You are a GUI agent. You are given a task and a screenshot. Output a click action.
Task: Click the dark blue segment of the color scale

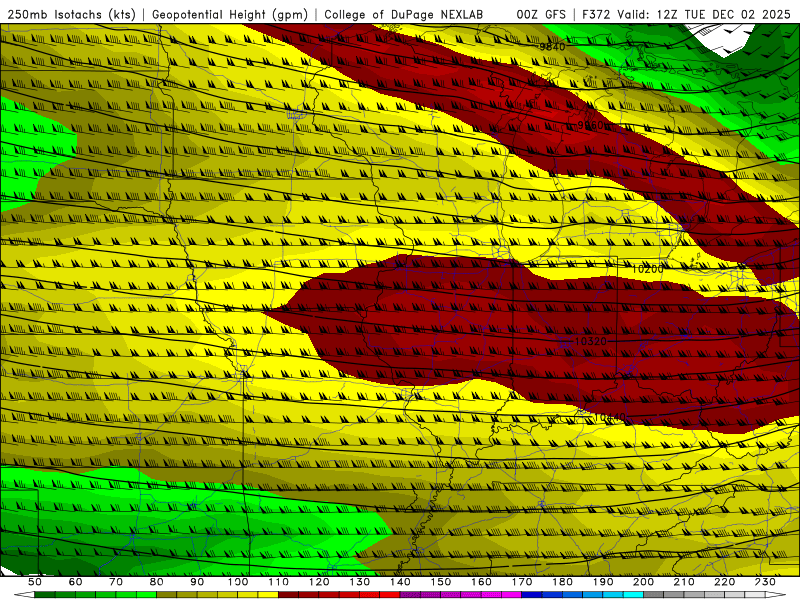(x=532, y=595)
